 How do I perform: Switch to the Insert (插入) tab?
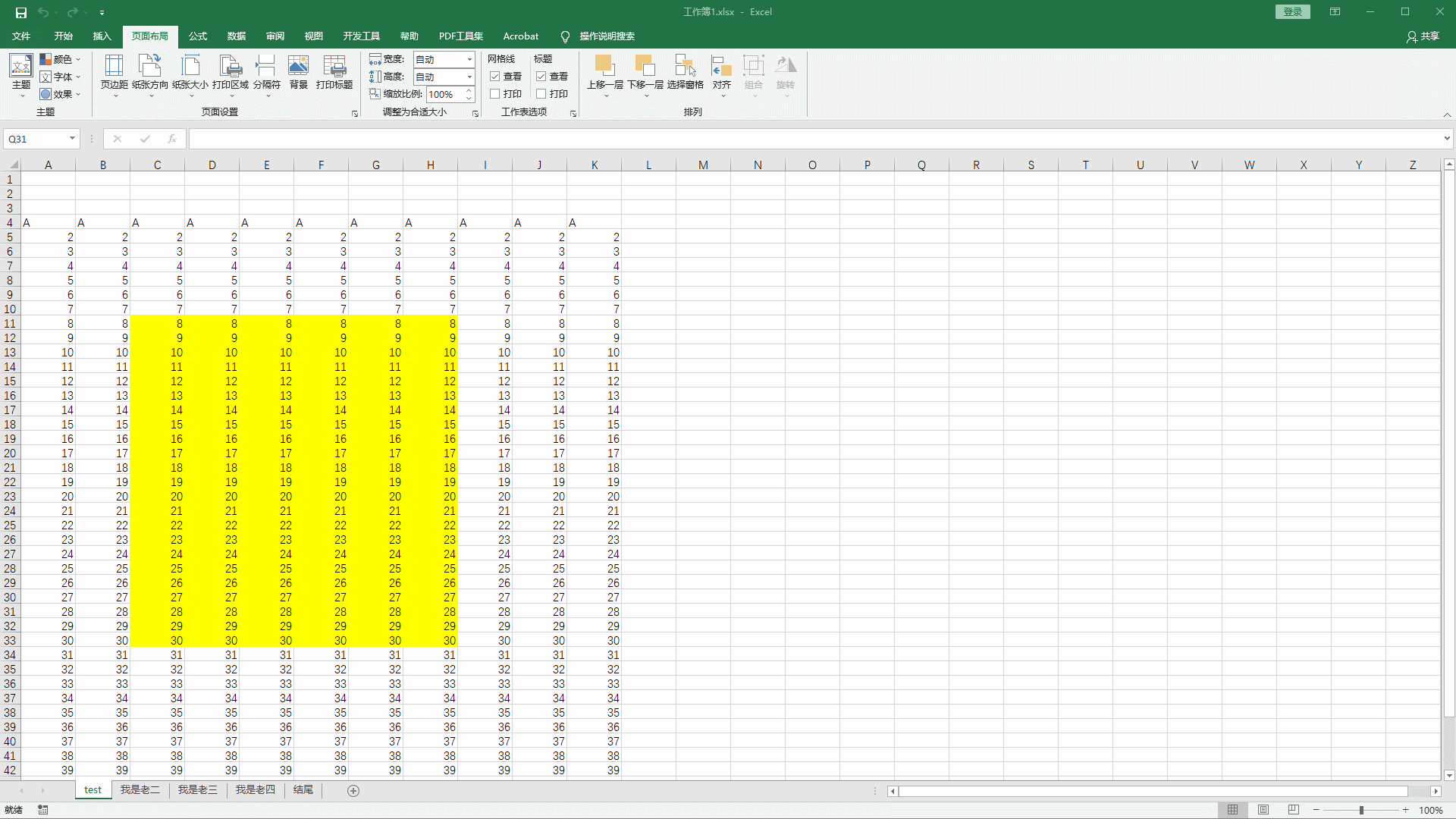click(x=102, y=36)
